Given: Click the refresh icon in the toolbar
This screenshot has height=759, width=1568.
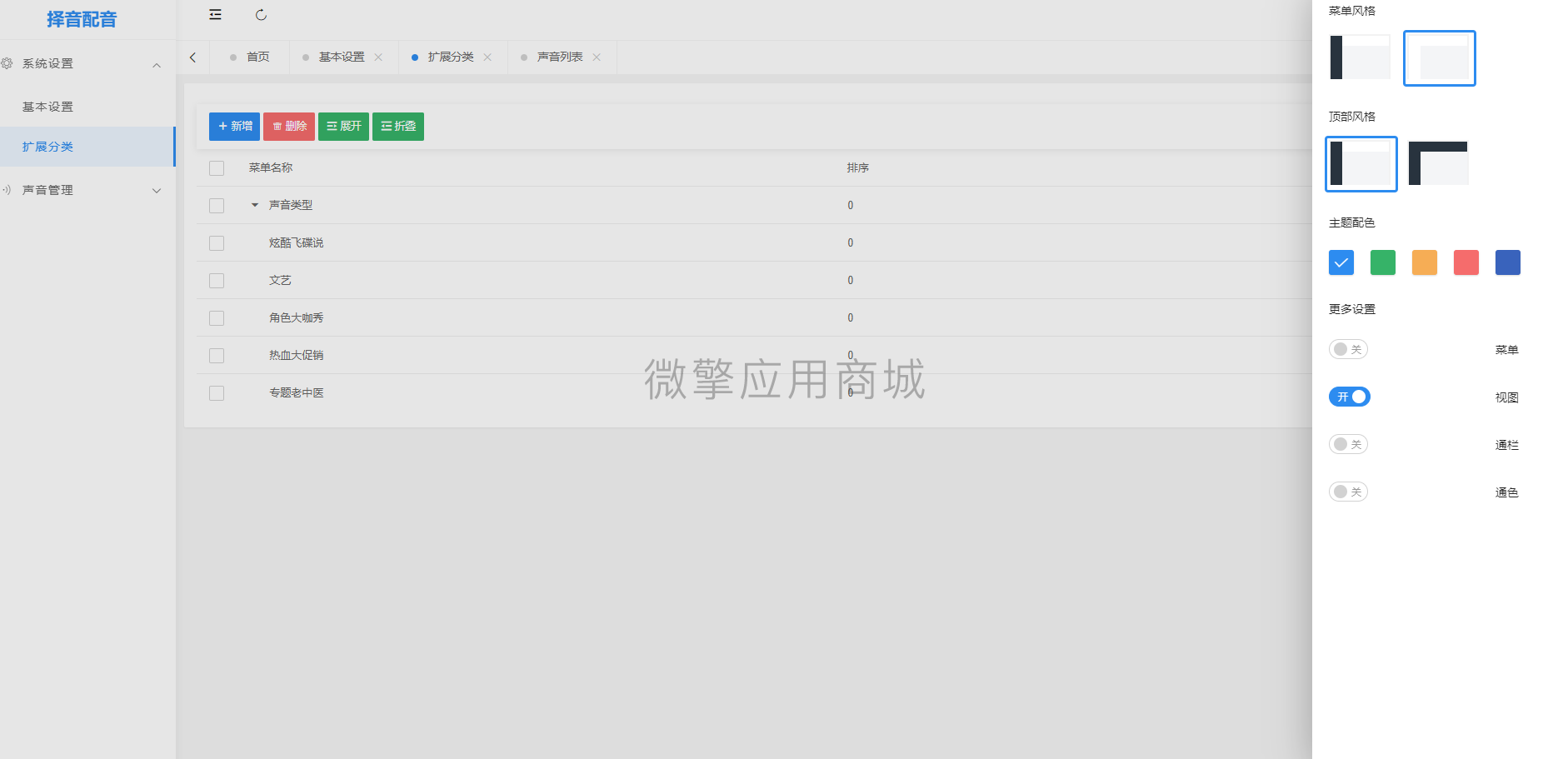Looking at the screenshot, I should click(x=262, y=14).
